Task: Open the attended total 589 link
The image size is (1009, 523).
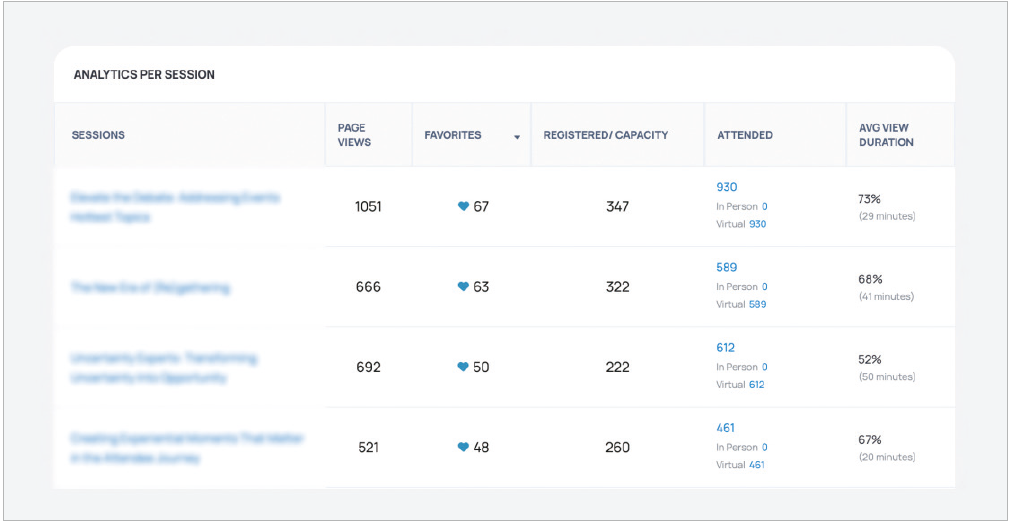Action: click(x=726, y=267)
